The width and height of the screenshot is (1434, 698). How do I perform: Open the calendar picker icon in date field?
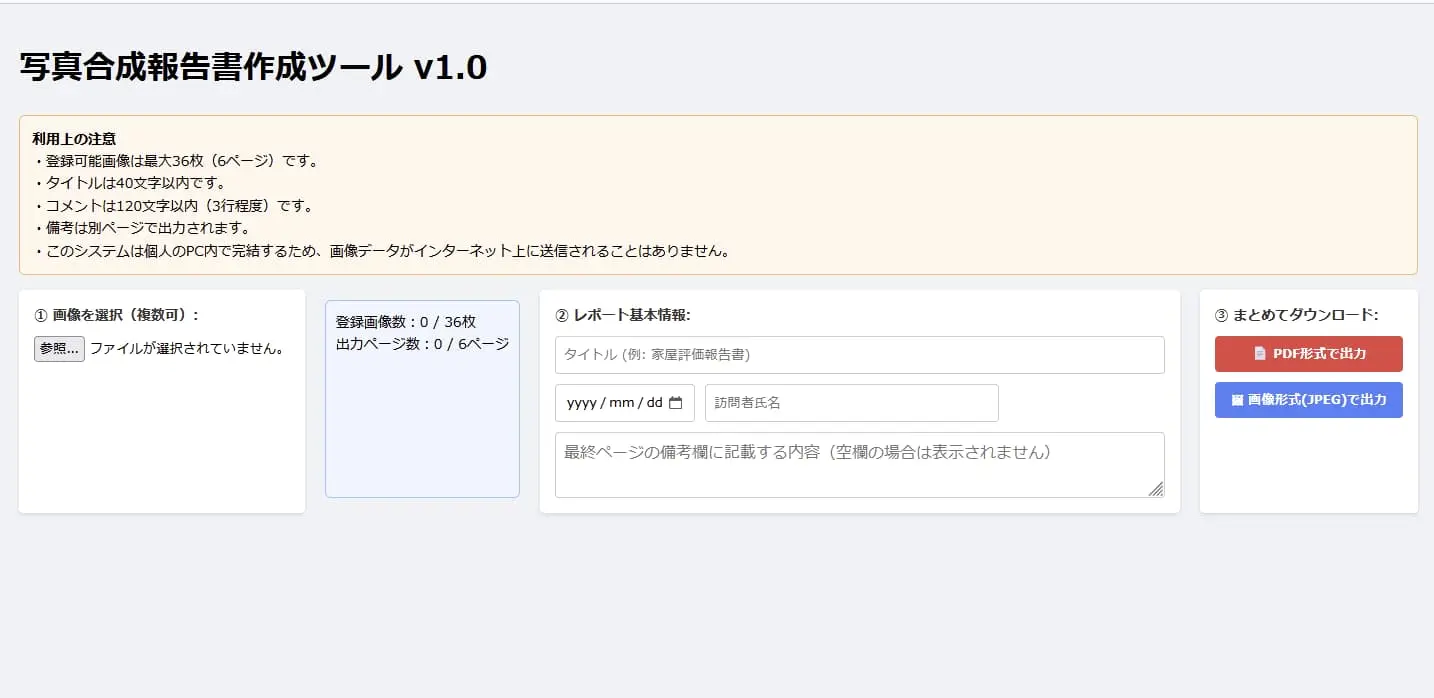[x=676, y=403]
